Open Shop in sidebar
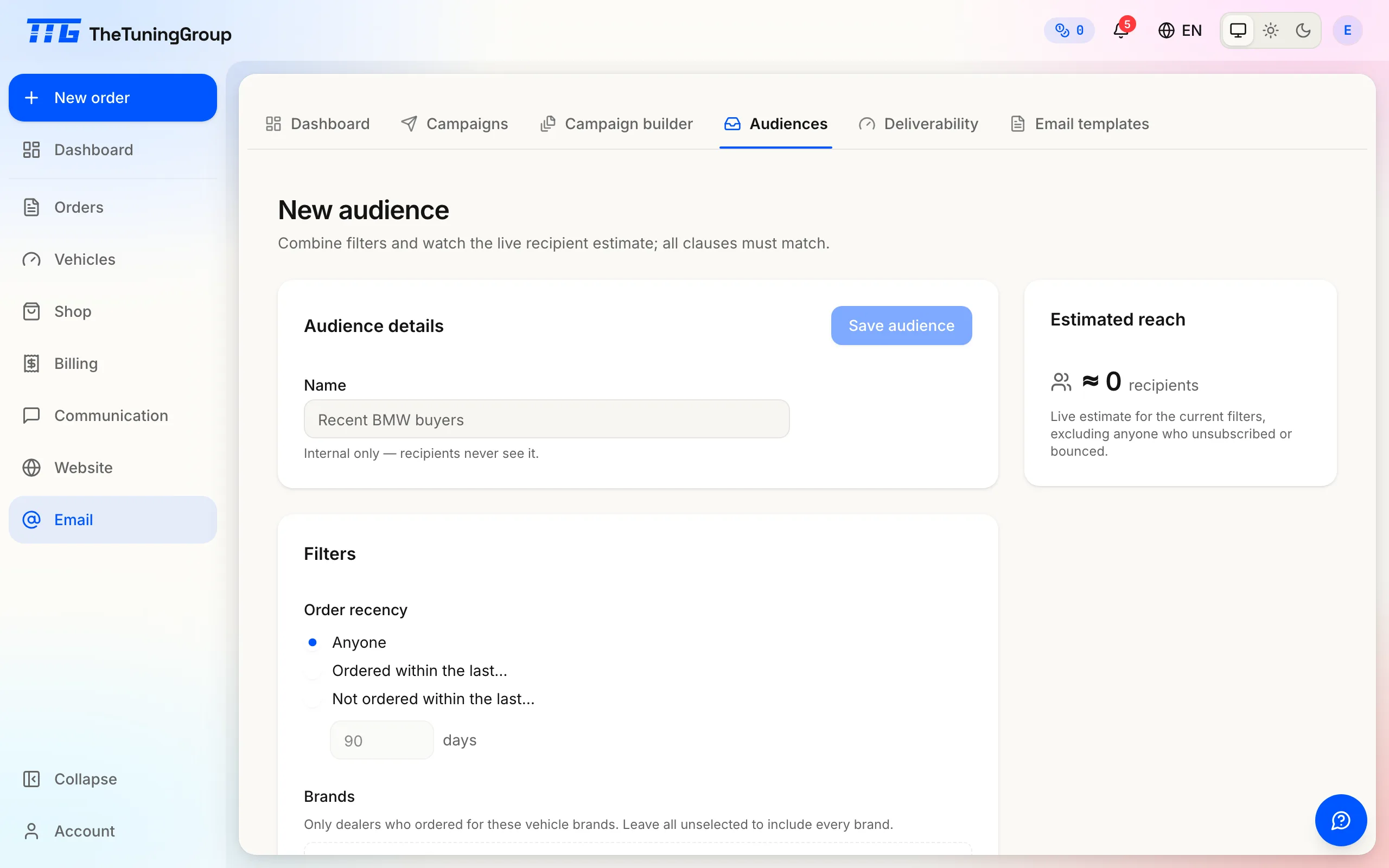Screen dimensions: 1389x868 [x=112, y=311]
